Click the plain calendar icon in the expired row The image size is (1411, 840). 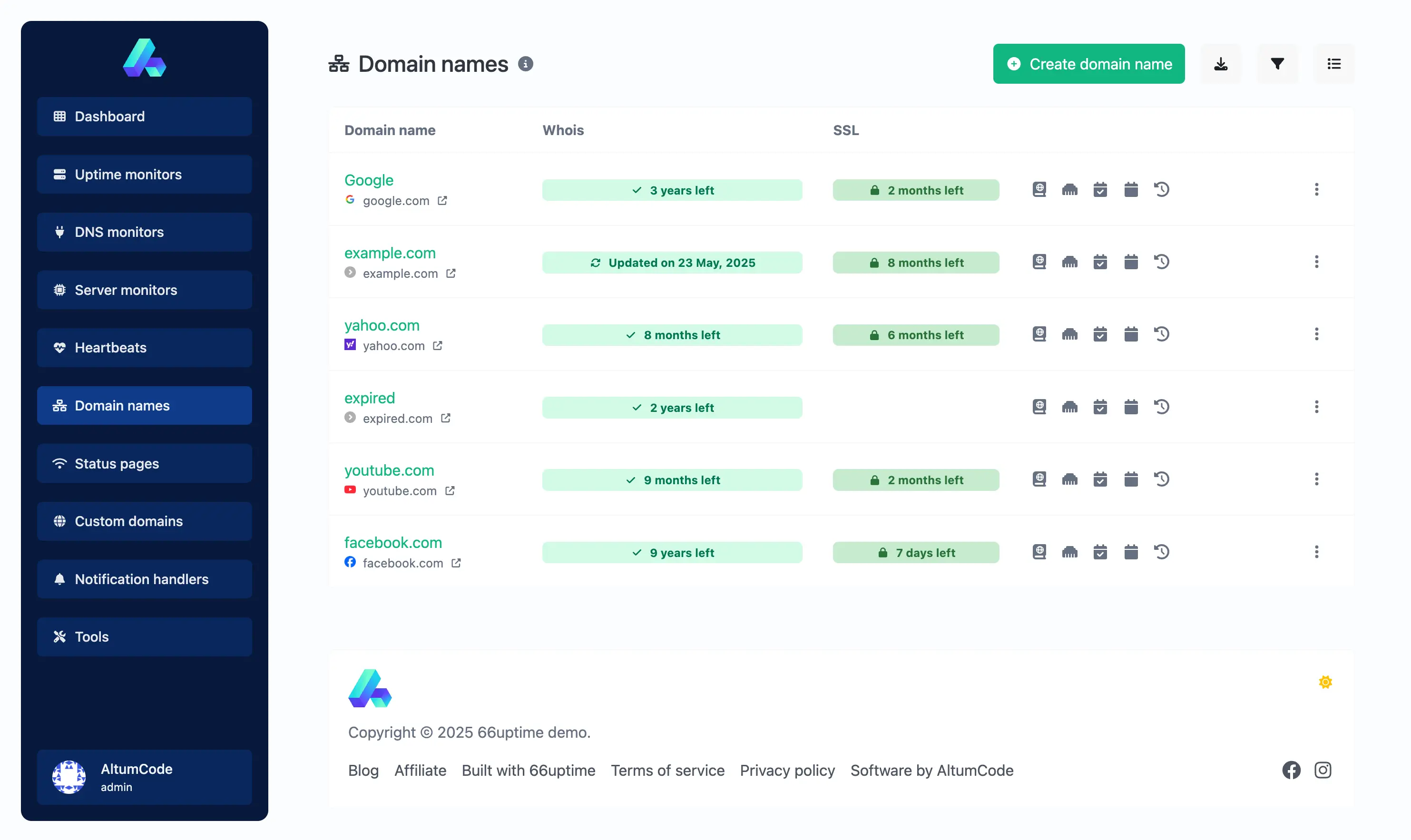1130,407
